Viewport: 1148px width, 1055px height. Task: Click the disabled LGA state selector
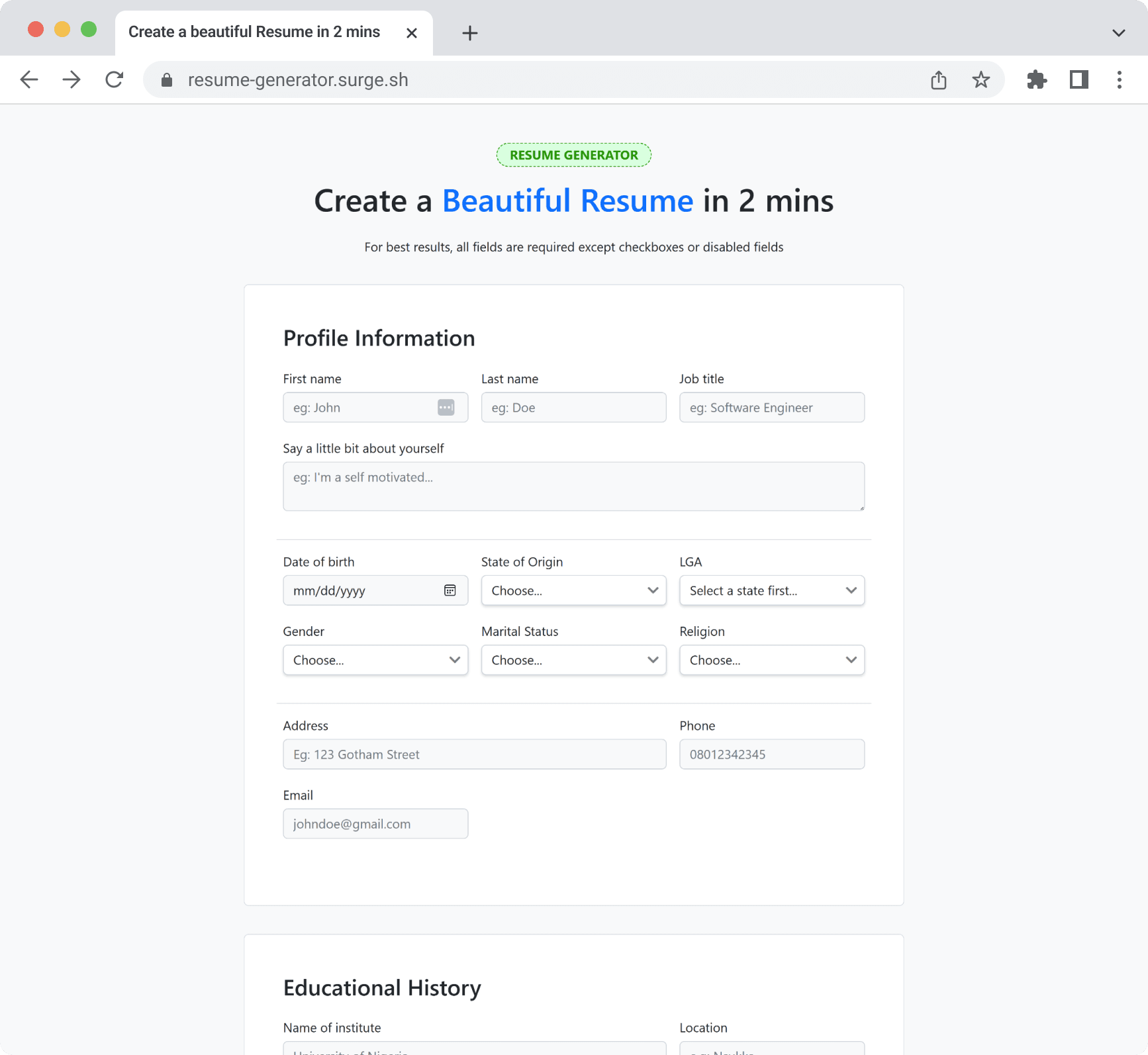pyautogui.click(x=771, y=590)
